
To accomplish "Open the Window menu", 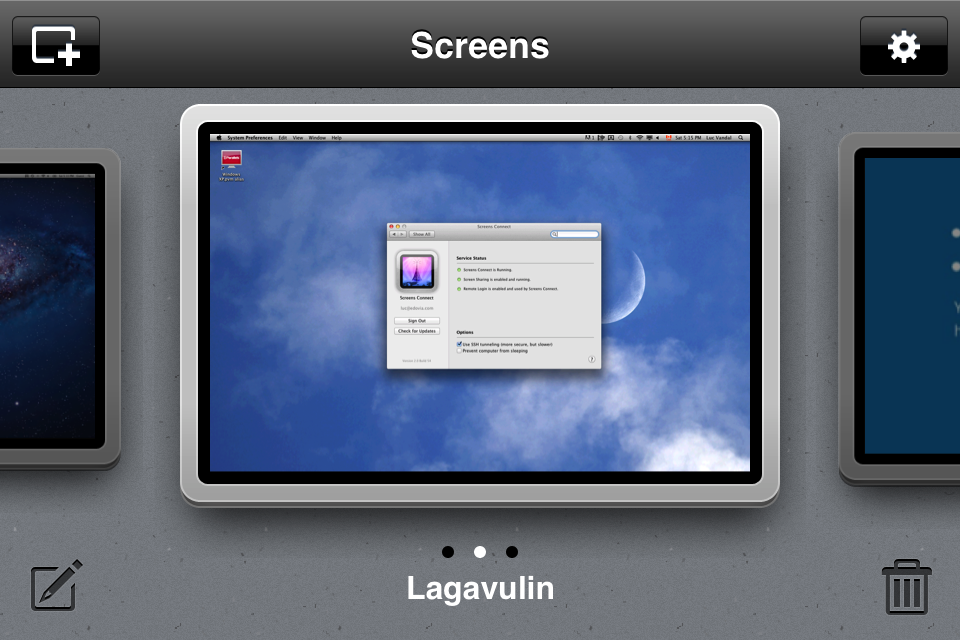I will [317, 138].
